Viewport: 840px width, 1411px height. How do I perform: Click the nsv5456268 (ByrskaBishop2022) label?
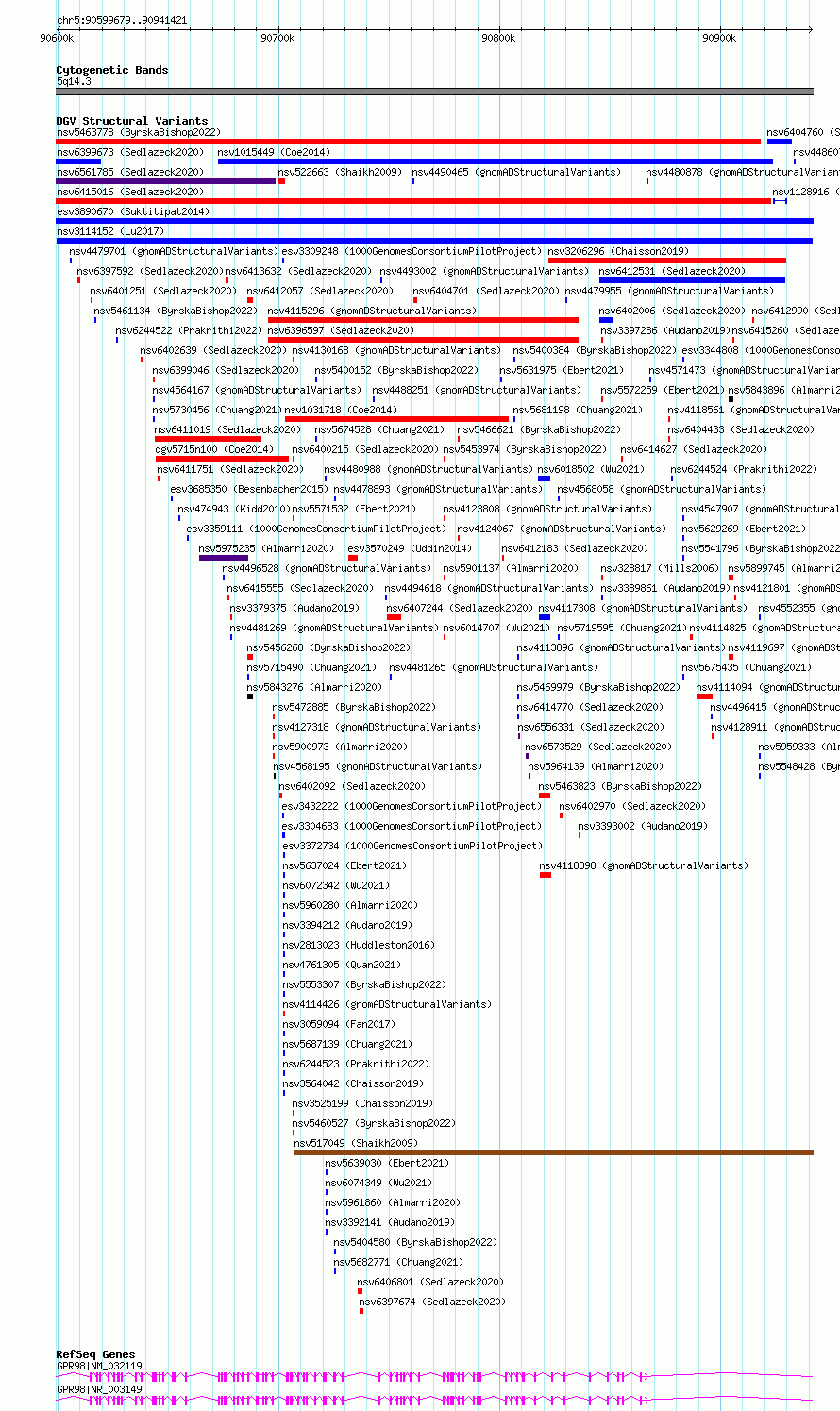point(328,647)
